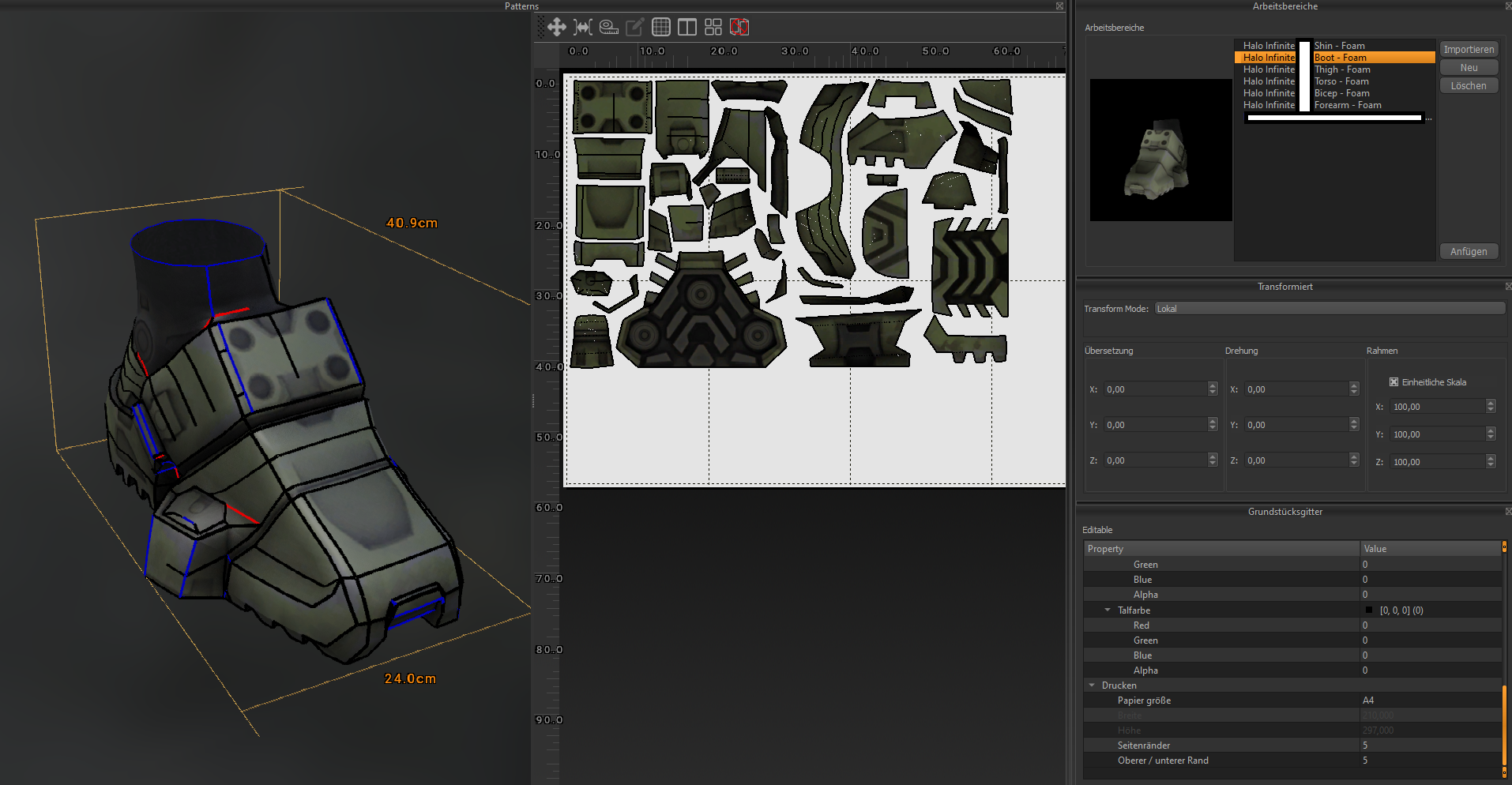1512x785 pixels.
Task: Click the Property column header
Action: (x=1222, y=549)
